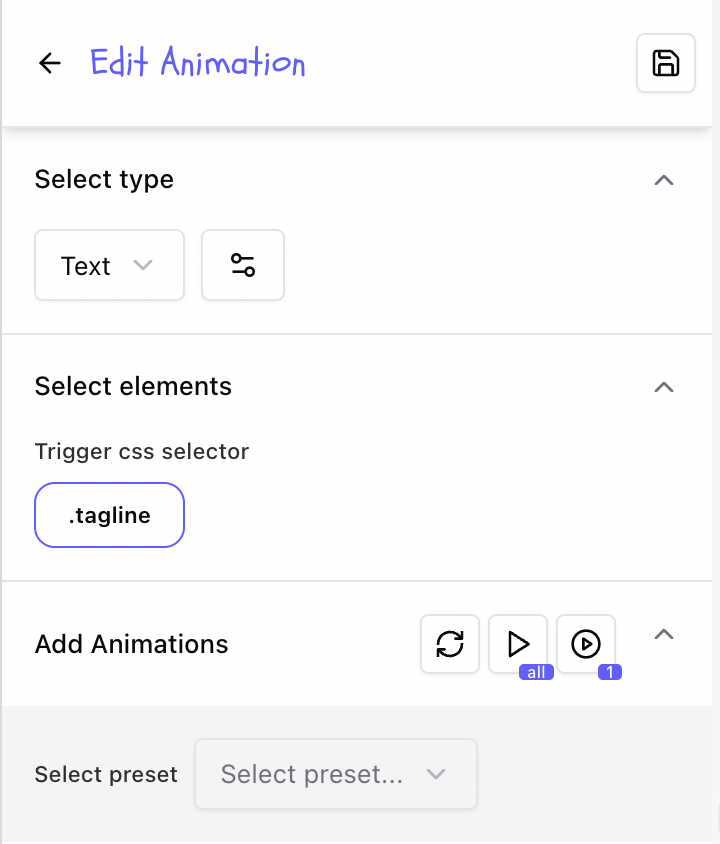Click the Select elements heading

[x=133, y=387]
